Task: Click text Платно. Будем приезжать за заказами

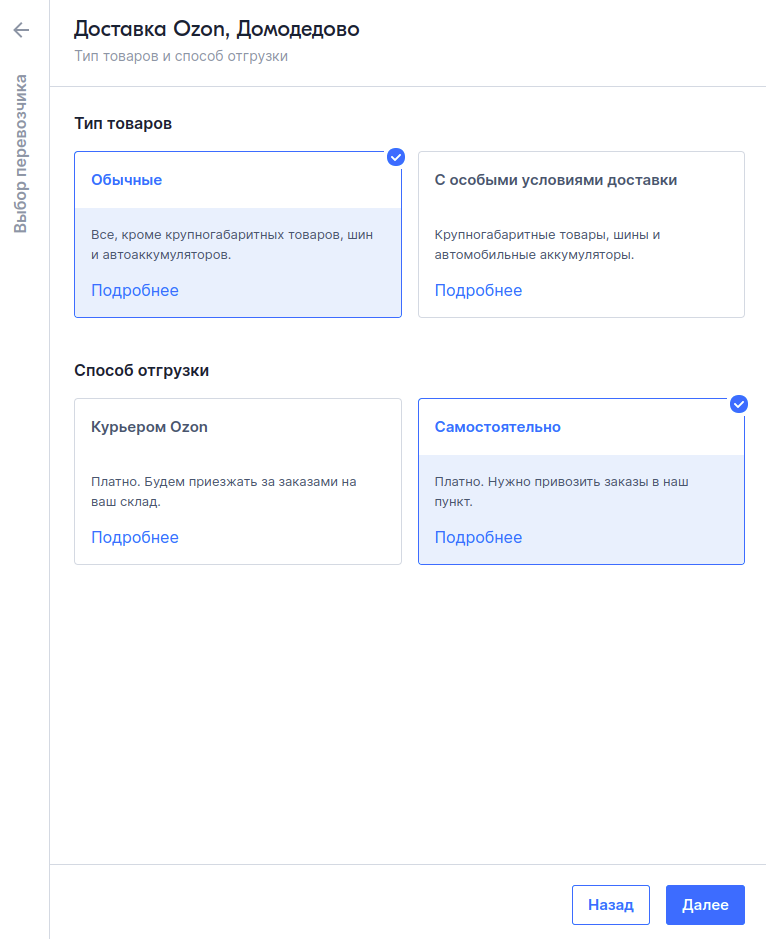Action: tap(223, 492)
